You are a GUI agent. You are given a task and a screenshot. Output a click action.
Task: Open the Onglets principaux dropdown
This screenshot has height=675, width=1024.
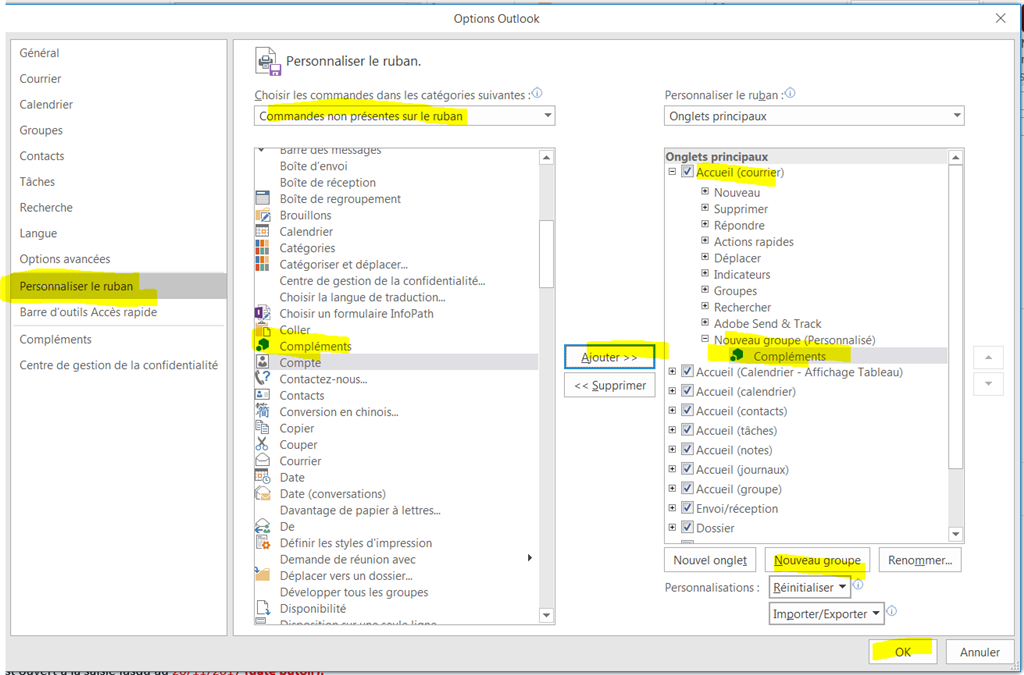pos(814,116)
